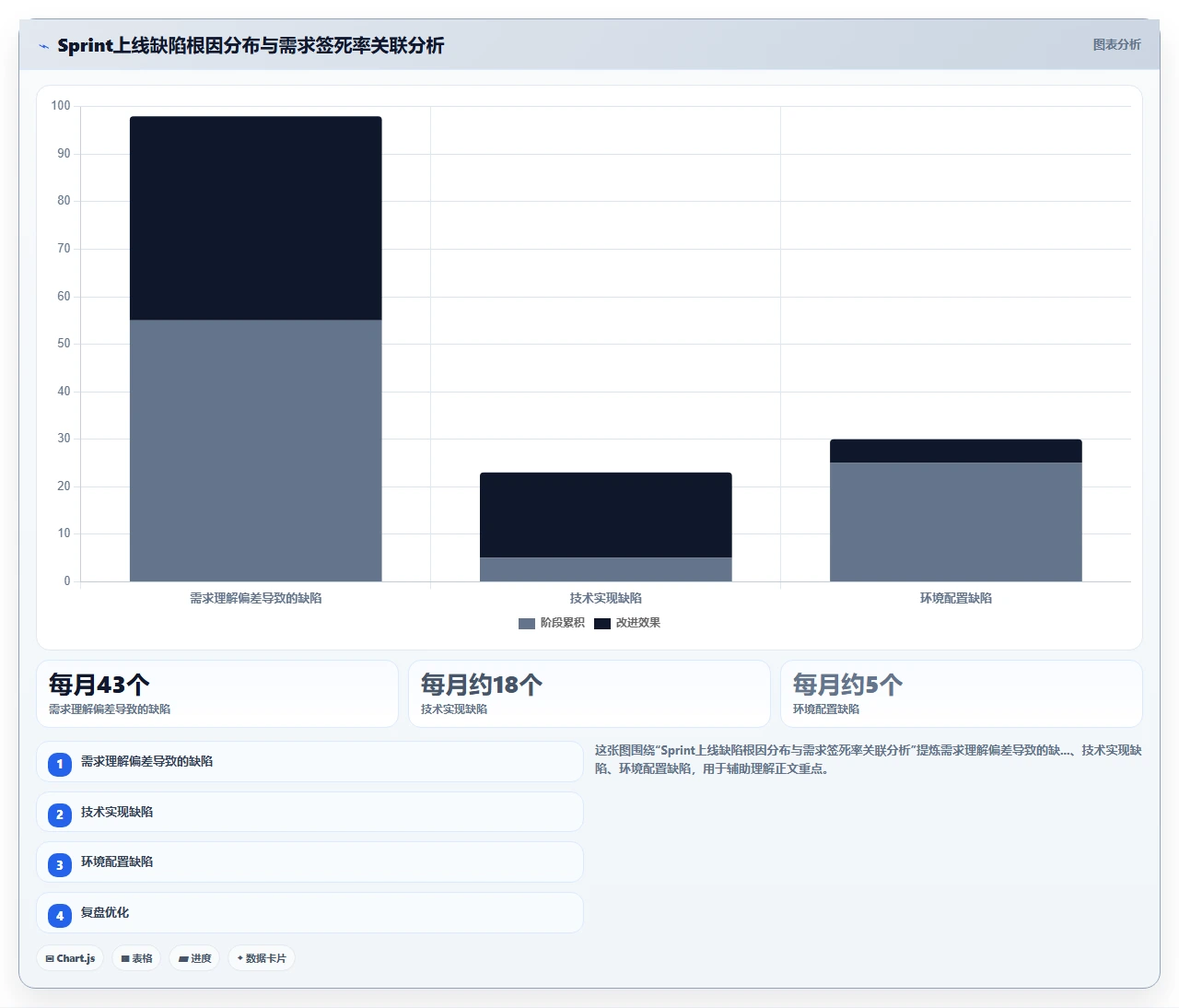Image resolution: width=1179 pixels, height=1008 pixels.
Task: Click the blue number 4 badge
Action: click(x=60, y=916)
